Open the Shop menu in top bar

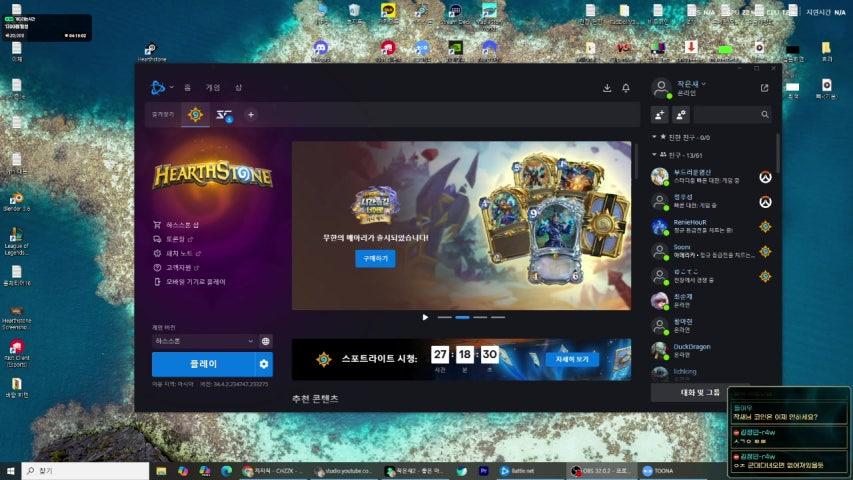(x=238, y=88)
